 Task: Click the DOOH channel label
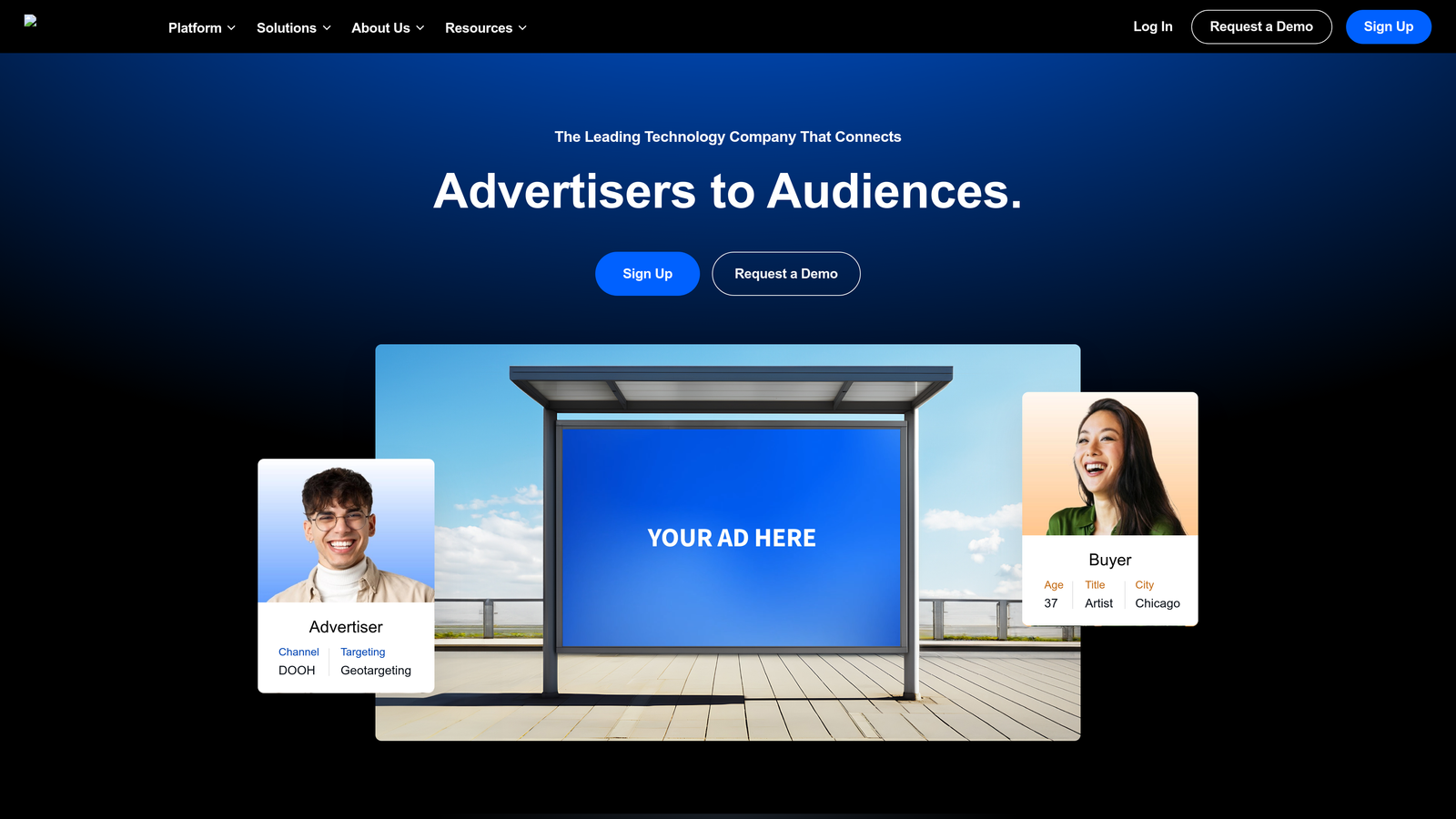tap(296, 671)
